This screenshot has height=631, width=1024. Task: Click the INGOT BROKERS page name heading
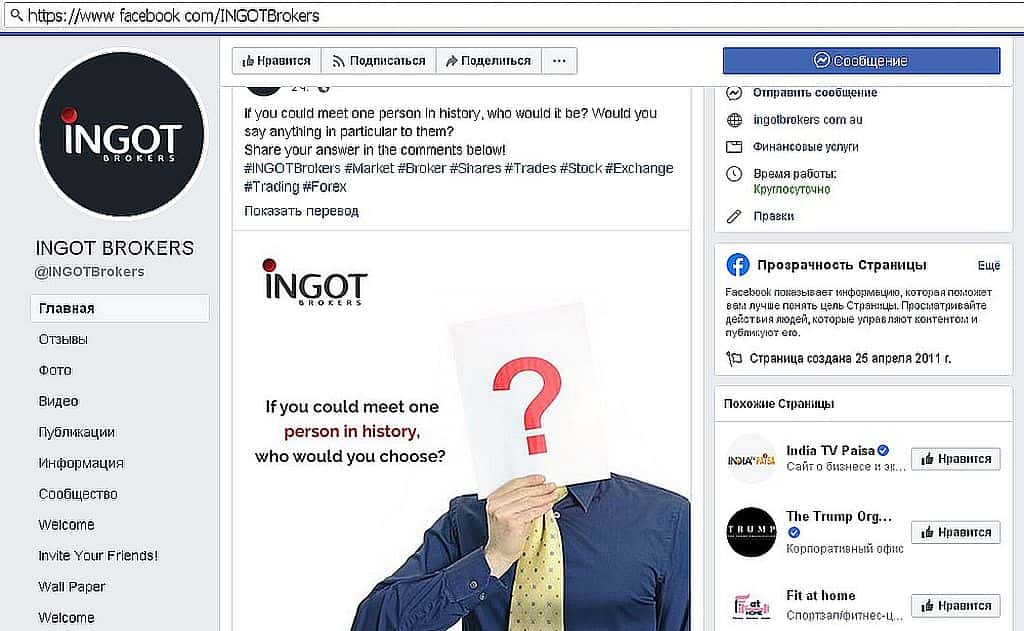tap(114, 248)
